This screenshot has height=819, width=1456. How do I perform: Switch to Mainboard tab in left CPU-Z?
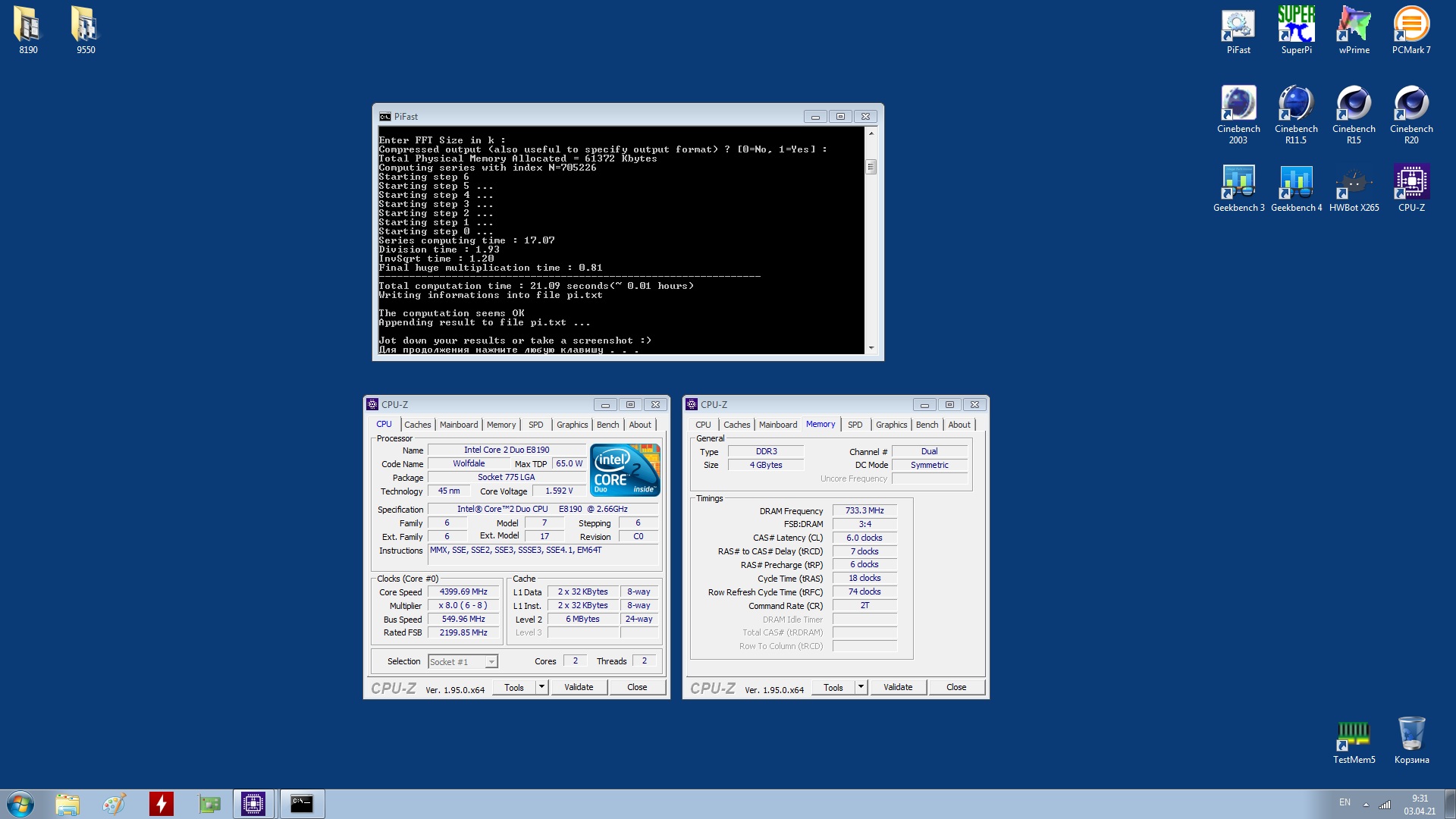pos(459,425)
